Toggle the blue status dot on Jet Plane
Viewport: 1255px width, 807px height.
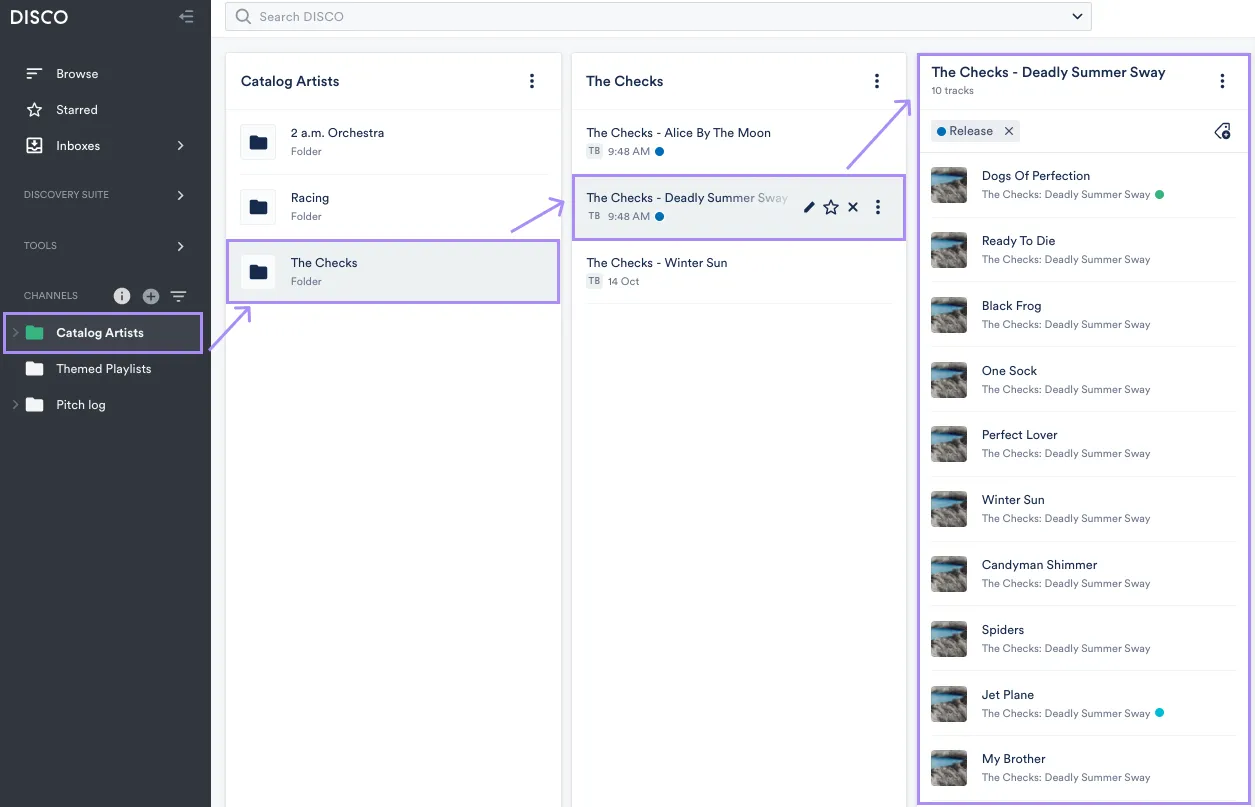tap(1161, 712)
